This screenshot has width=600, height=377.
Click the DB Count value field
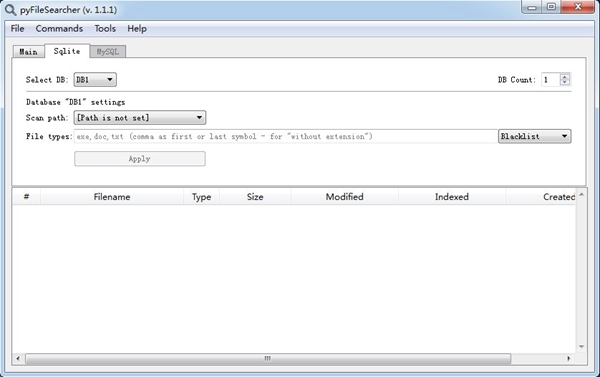tap(551, 80)
